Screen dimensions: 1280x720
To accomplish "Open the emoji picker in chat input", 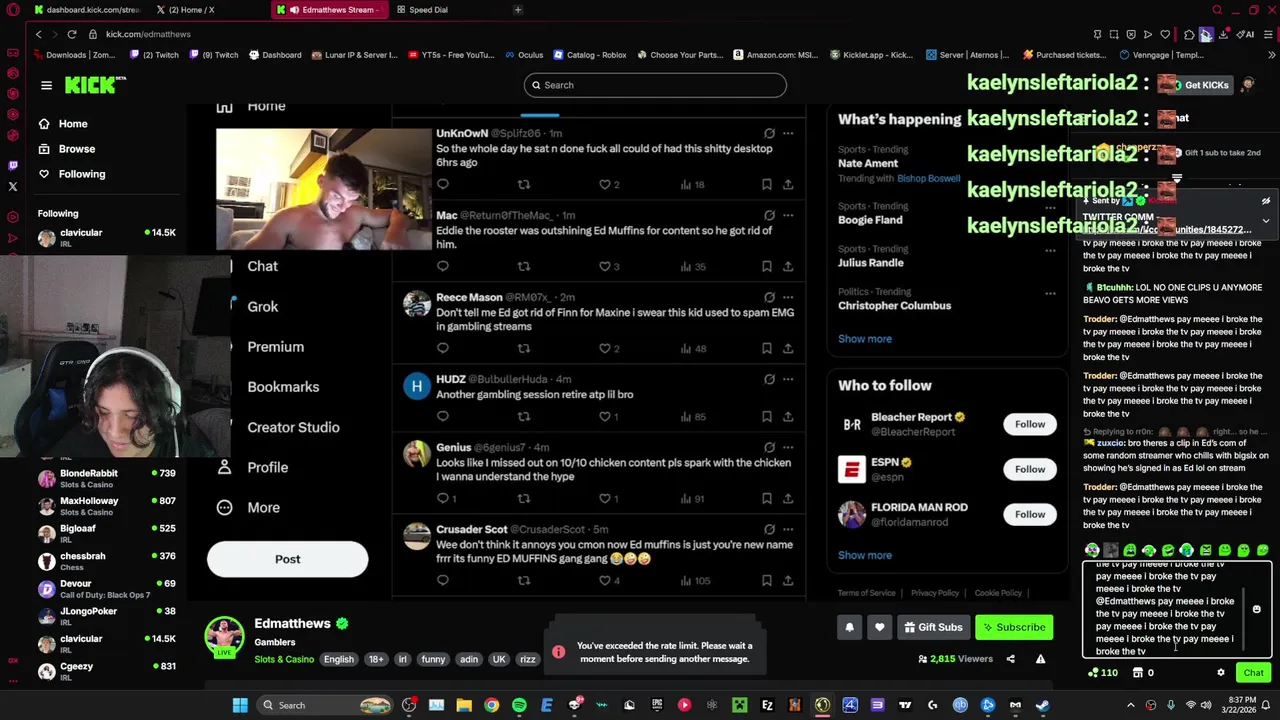I will pos(1256,609).
